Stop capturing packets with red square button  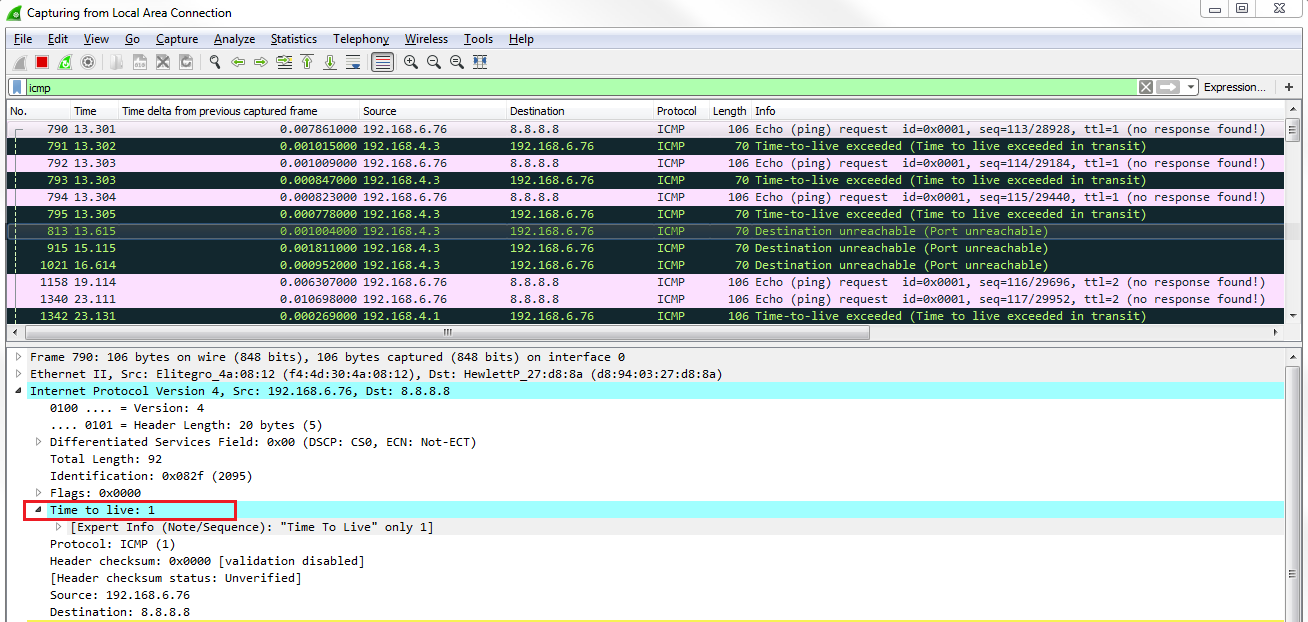click(x=42, y=62)
